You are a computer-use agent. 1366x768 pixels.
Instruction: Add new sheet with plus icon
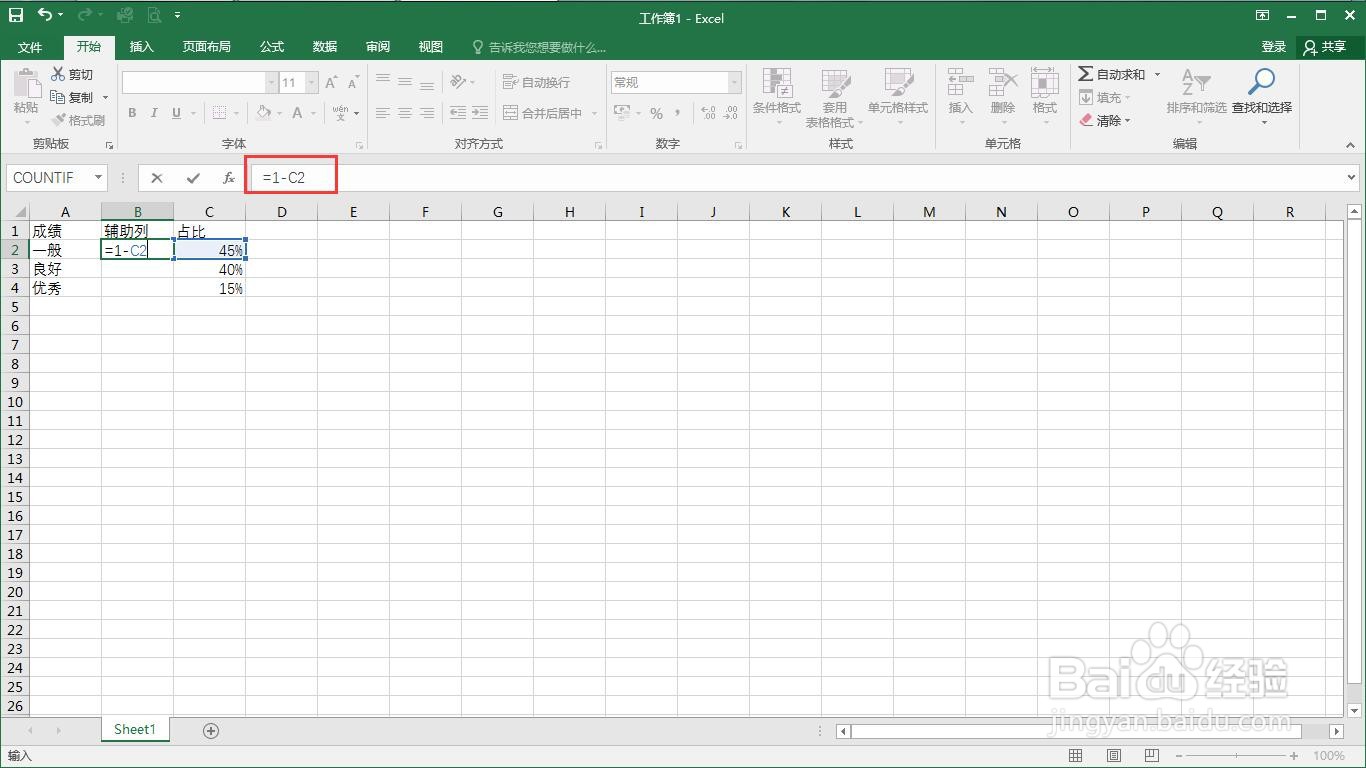point(211,731)
